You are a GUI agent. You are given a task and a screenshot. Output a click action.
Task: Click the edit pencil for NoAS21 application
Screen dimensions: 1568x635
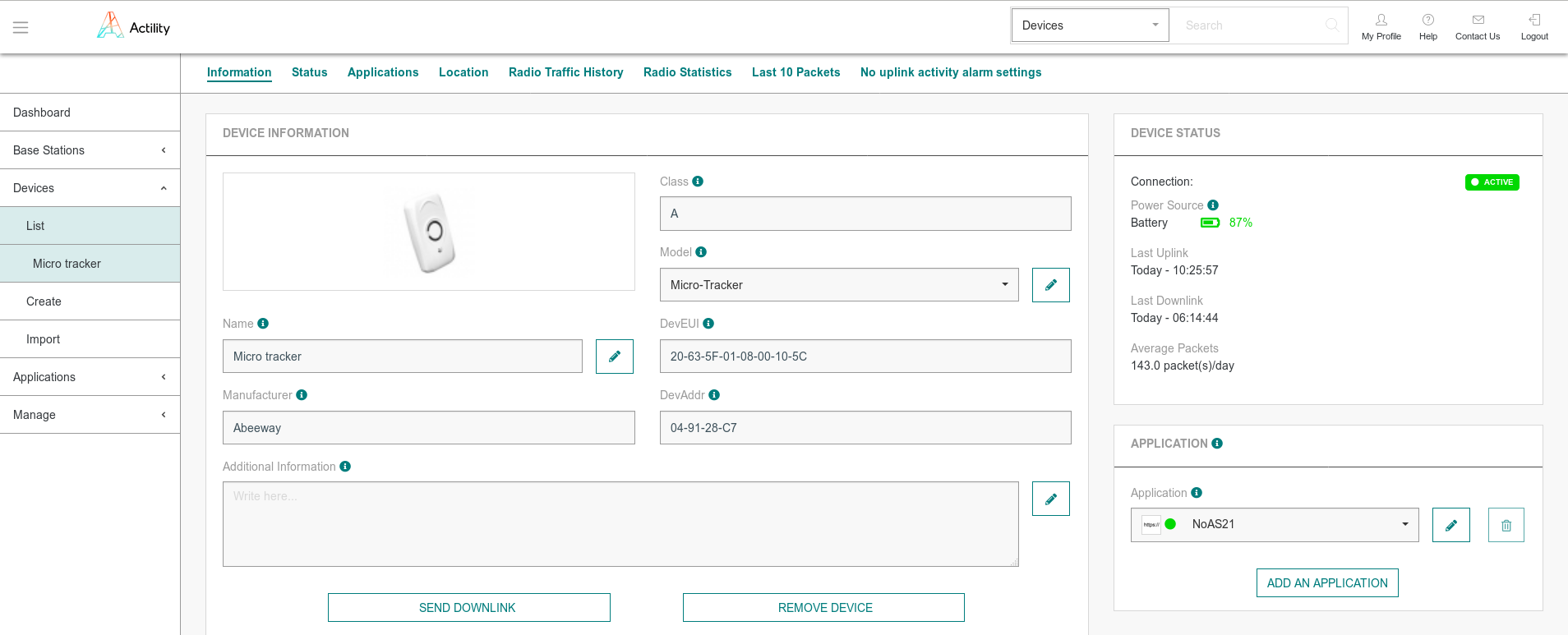(1450, 525)
